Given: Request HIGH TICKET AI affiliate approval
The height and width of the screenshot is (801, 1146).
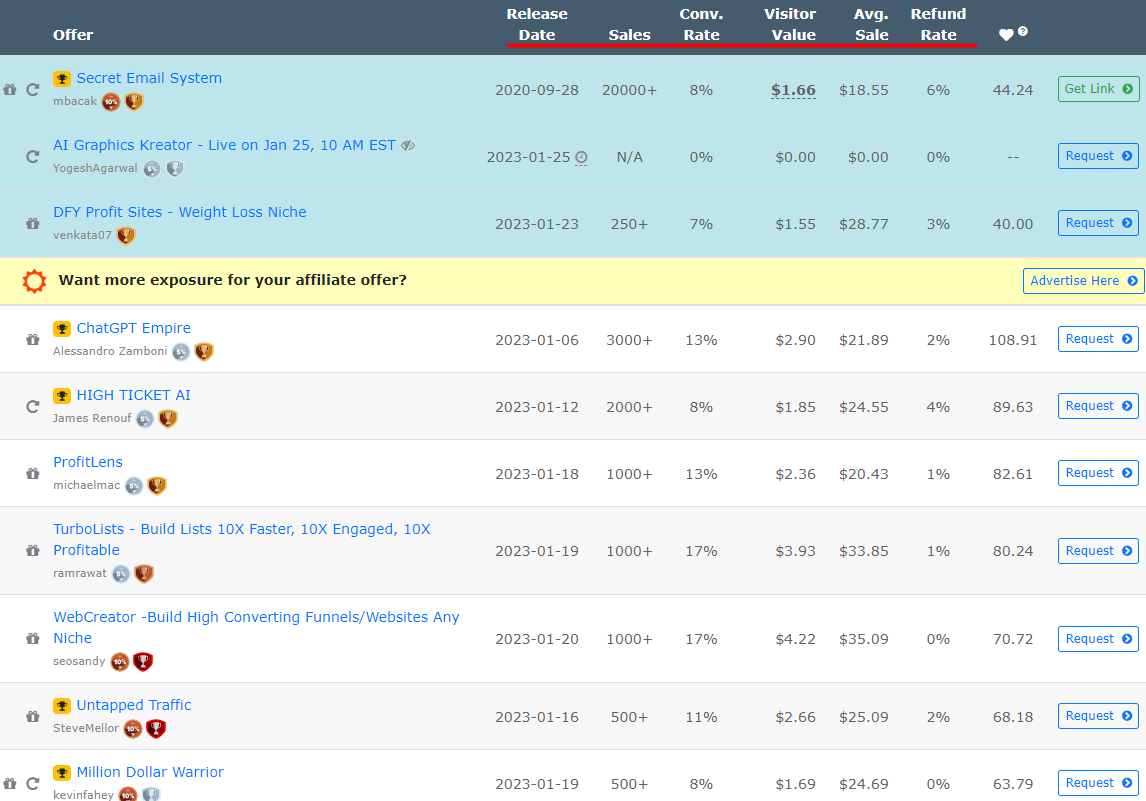Looking at the screenshot, I should (x=1098, y=406).
